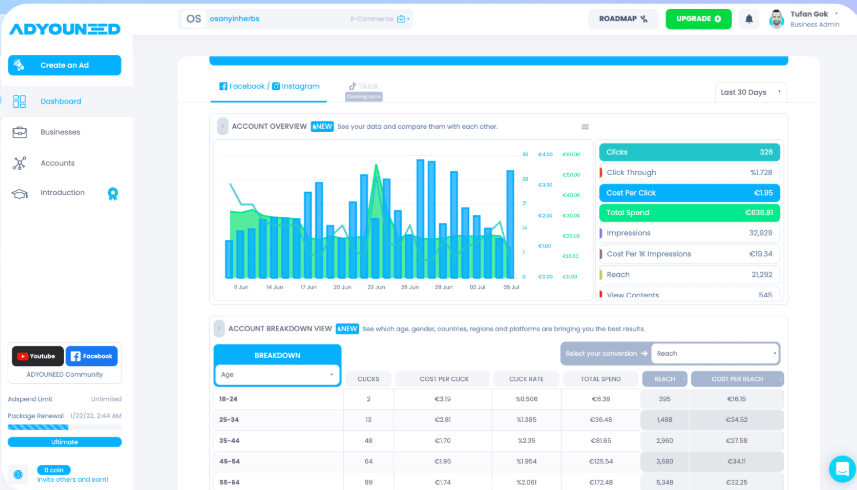
Task: Open the Last 30 Days dropdown
Action: [x=750, y=92]
